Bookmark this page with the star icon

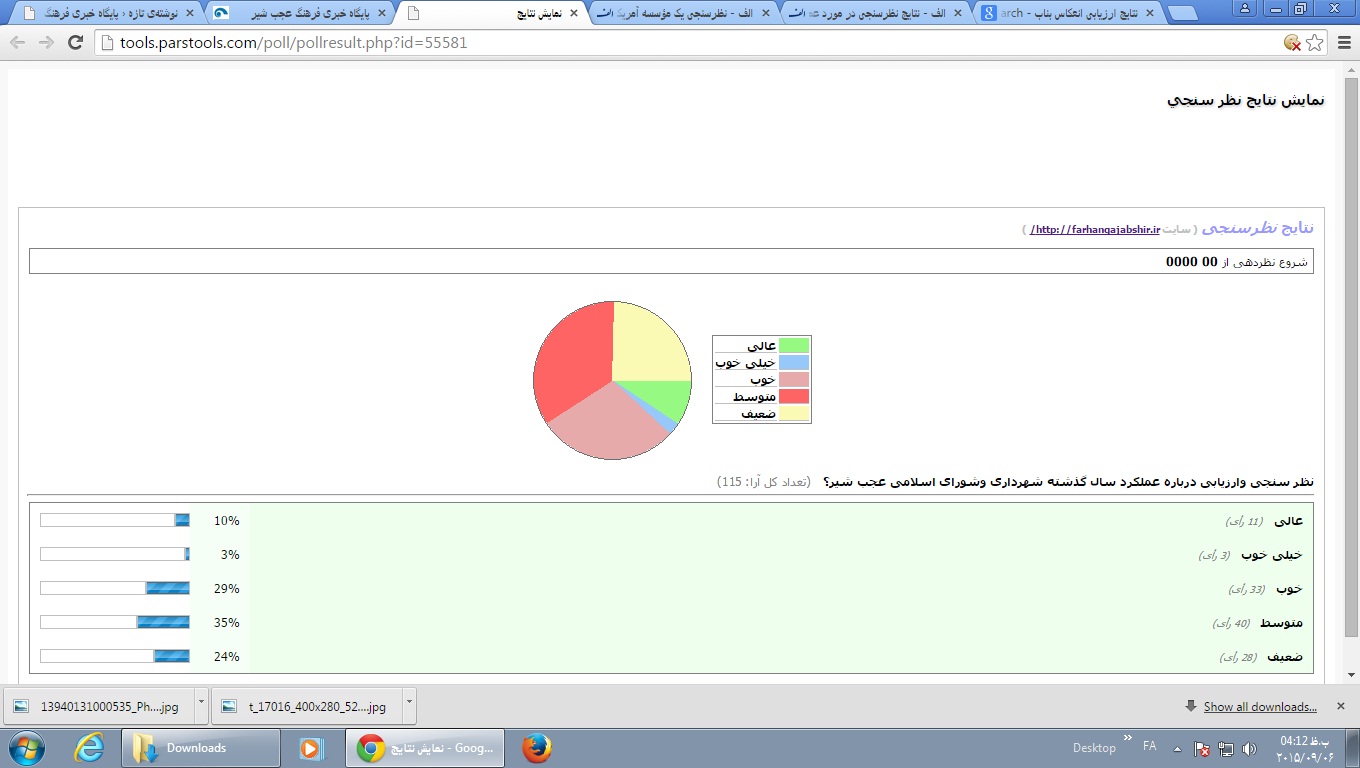[x=1314, y=43]
